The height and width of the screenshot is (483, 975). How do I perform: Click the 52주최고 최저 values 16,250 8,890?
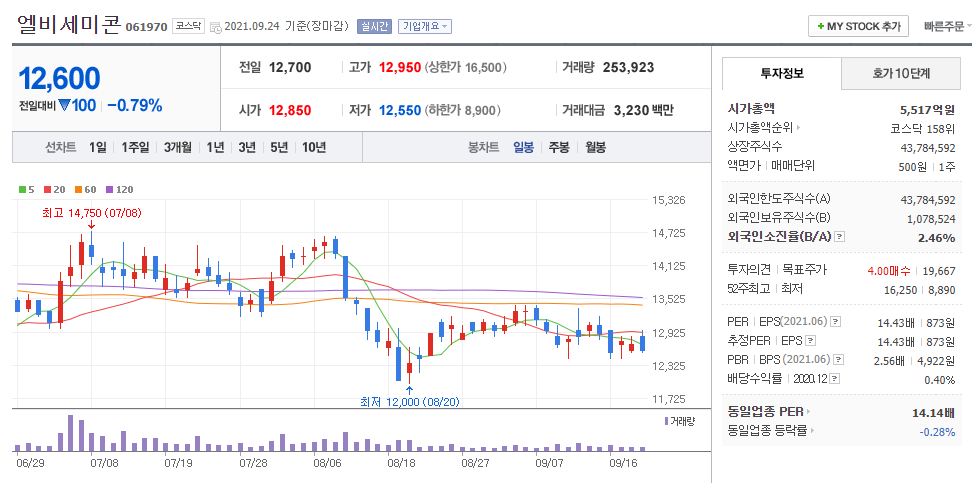coord(920,289)
